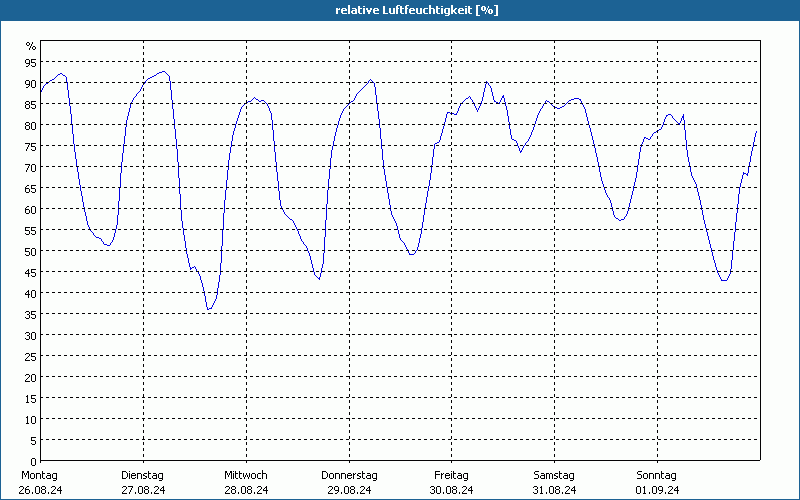800x500 pixels.
Task: Click the curve's end point on Sunday
Action: 756,132
